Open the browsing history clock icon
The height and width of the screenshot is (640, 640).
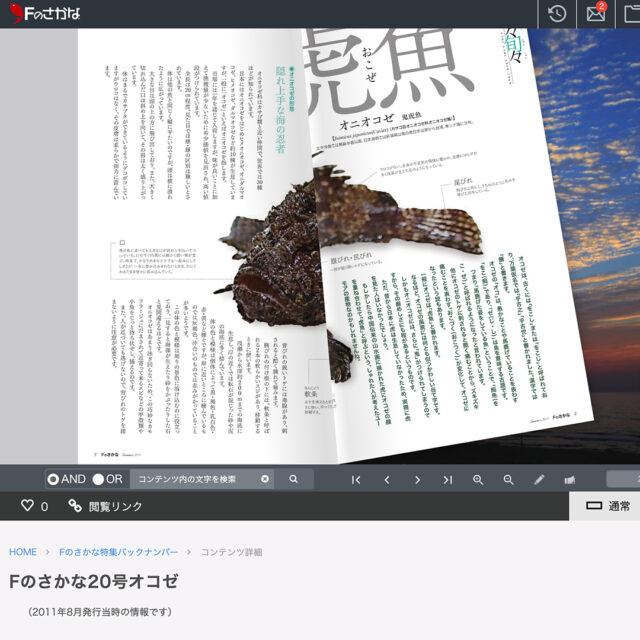click(x=557, y=14)
